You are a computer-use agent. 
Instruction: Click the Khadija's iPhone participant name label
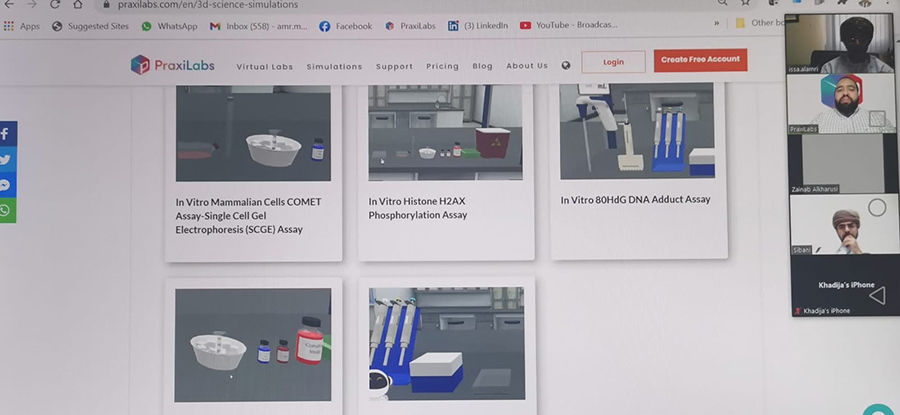826,311
